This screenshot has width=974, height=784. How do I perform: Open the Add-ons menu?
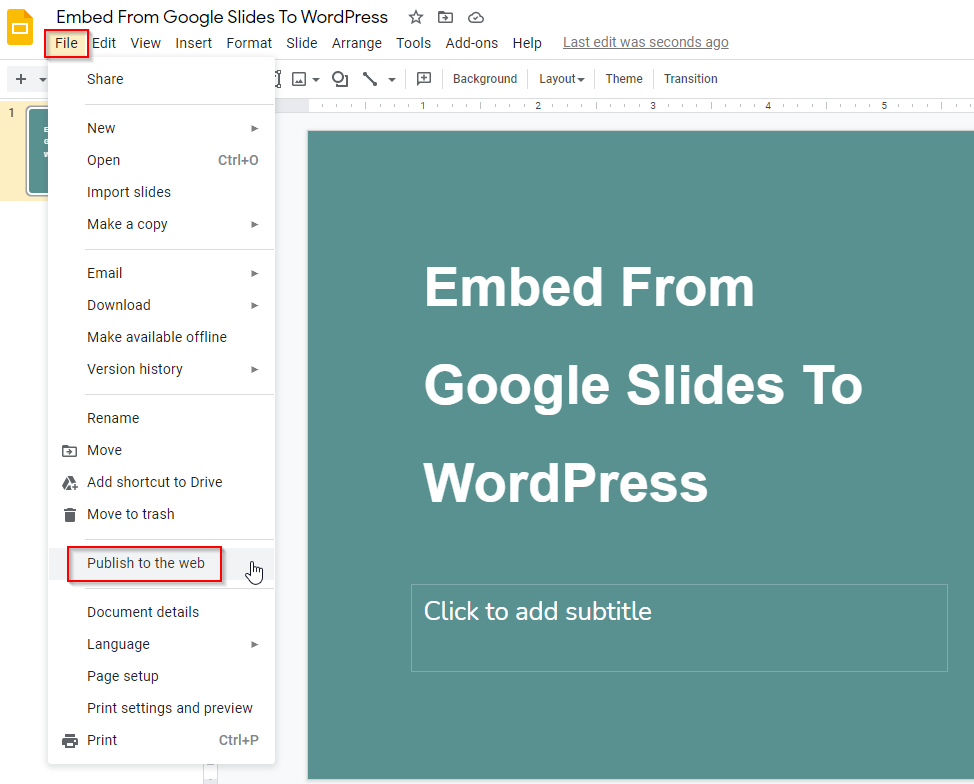point(471,43)
